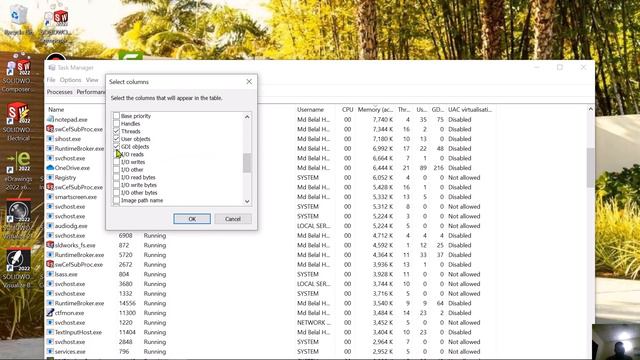The height and width of the screenshot is (360, 640).
Task: Uncheck the Threads column checkbox
Action: [x=116, y=131]
